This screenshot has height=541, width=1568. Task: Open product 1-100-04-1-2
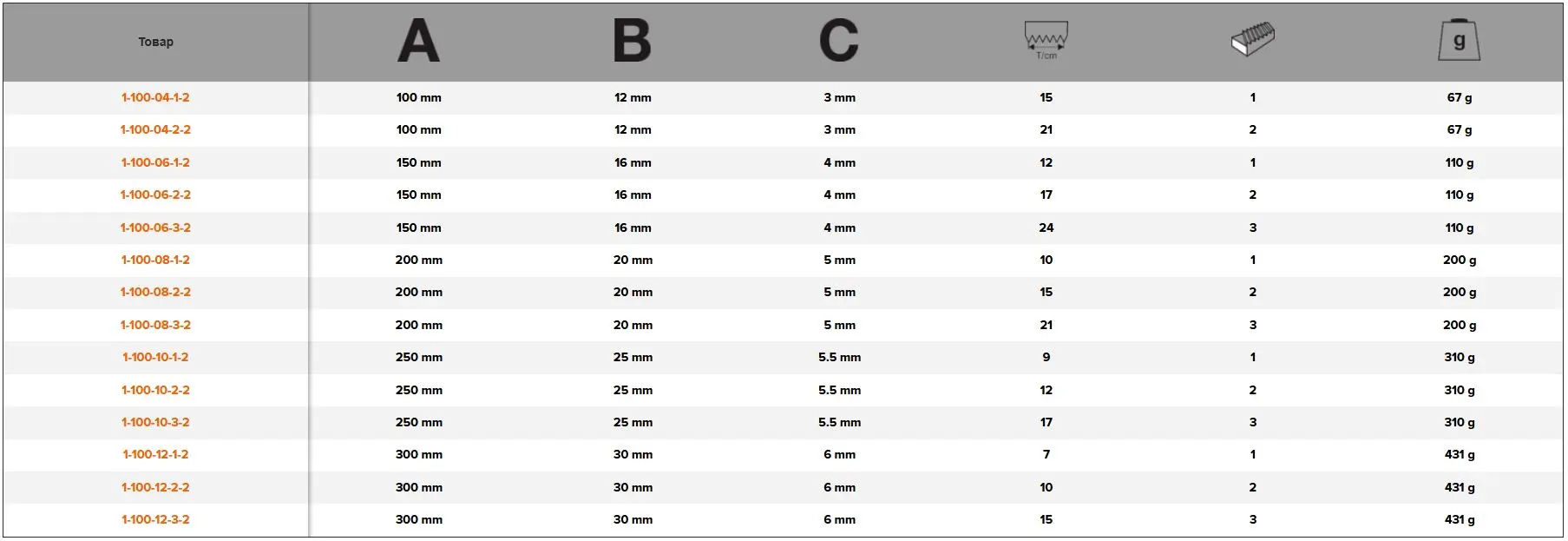155,97
